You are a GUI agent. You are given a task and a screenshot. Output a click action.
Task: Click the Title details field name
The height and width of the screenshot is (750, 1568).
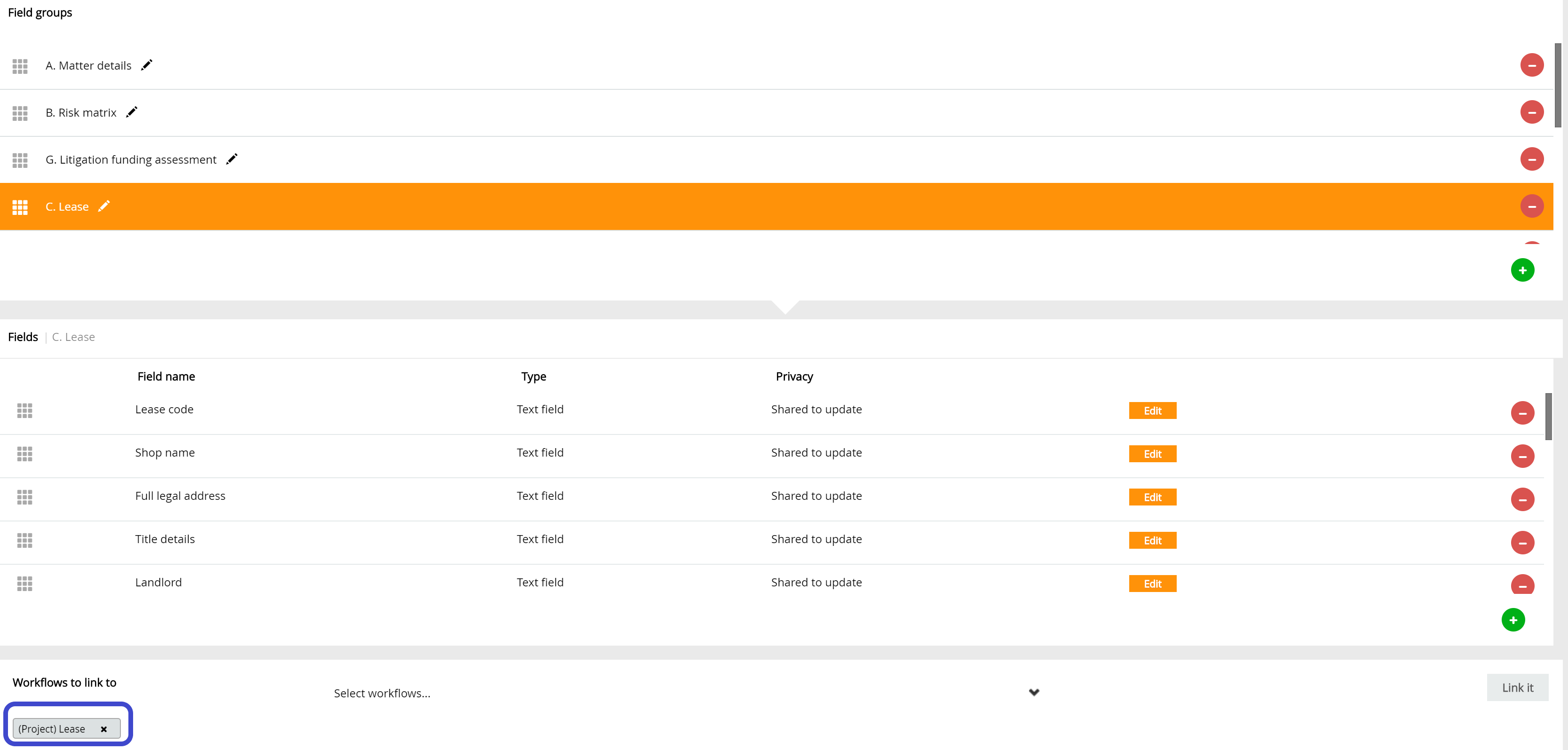tap(165, 539)
